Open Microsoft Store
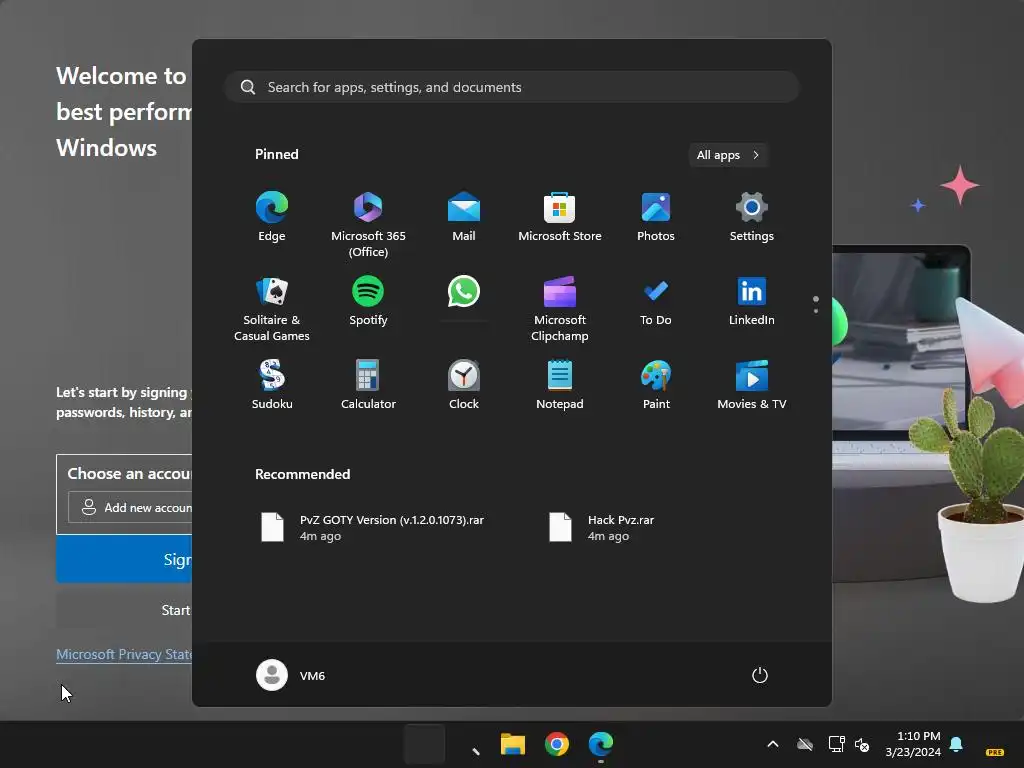The height and width of the screenshot is (768, 1024). click(560, 217)
